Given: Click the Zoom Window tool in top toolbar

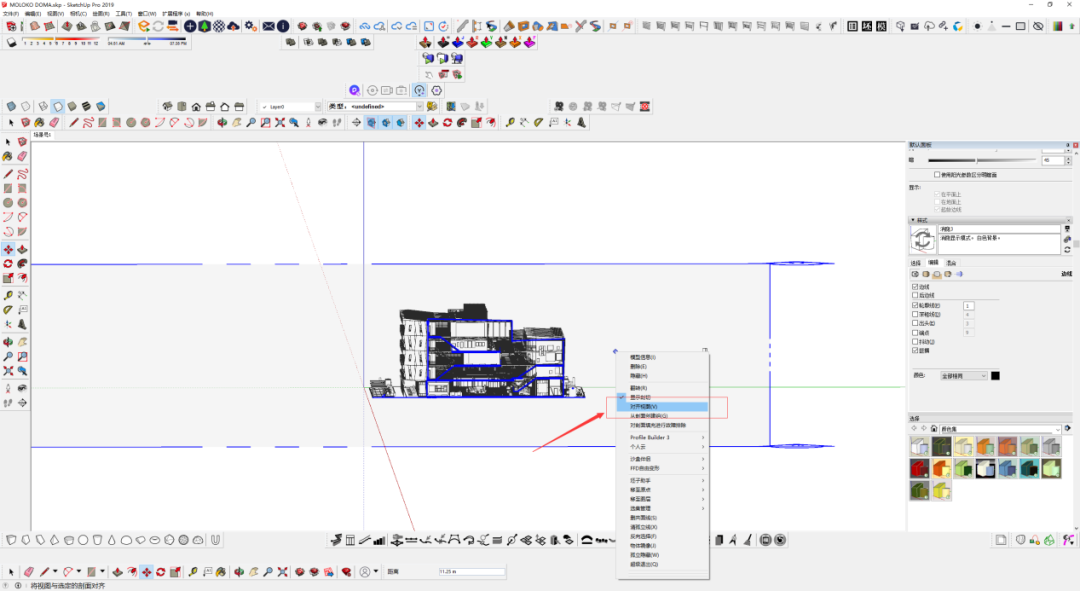Looking at the screenshot, I should [x=265, y=123].
